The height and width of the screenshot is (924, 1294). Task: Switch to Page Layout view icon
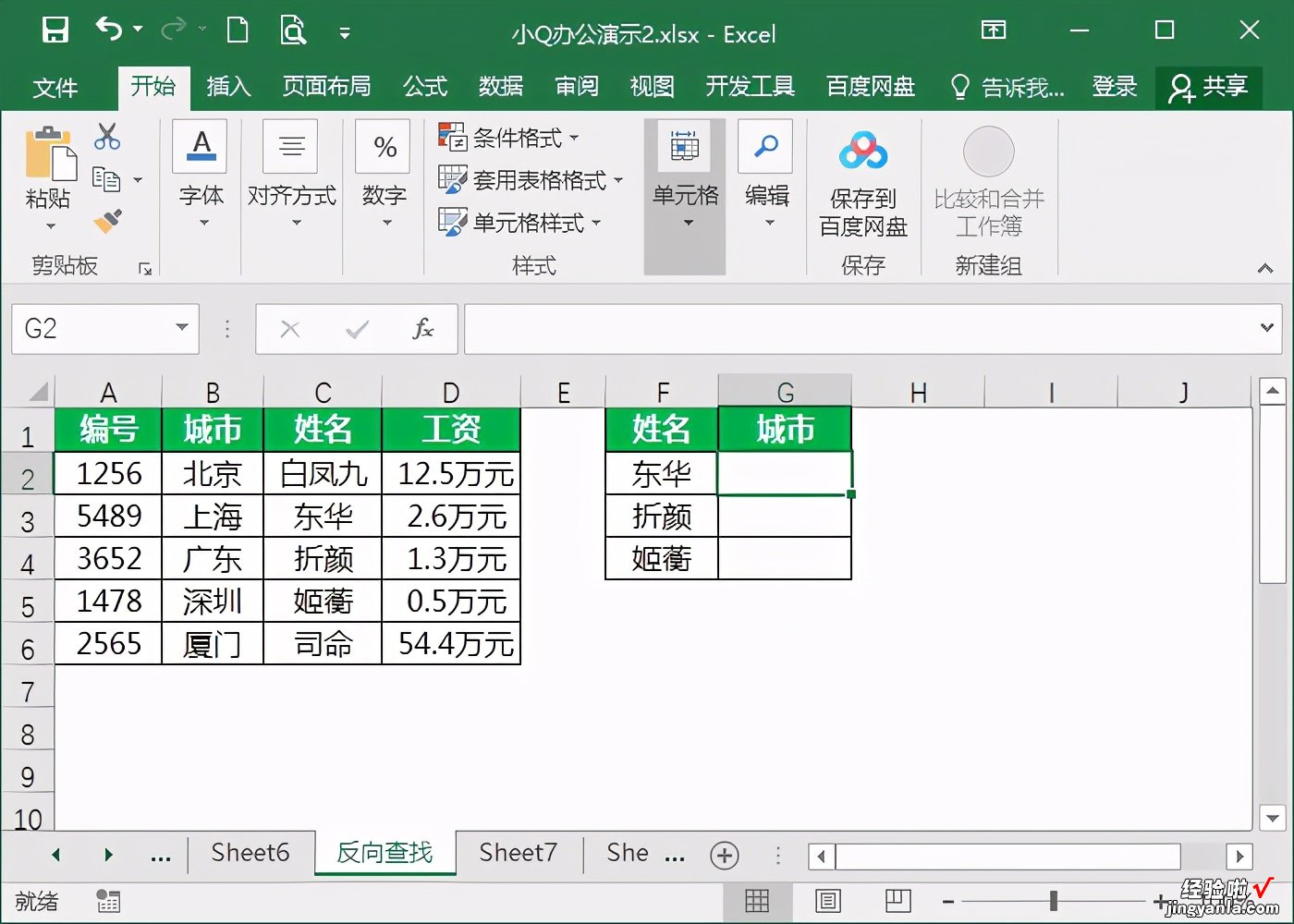(x=828, y=901)
